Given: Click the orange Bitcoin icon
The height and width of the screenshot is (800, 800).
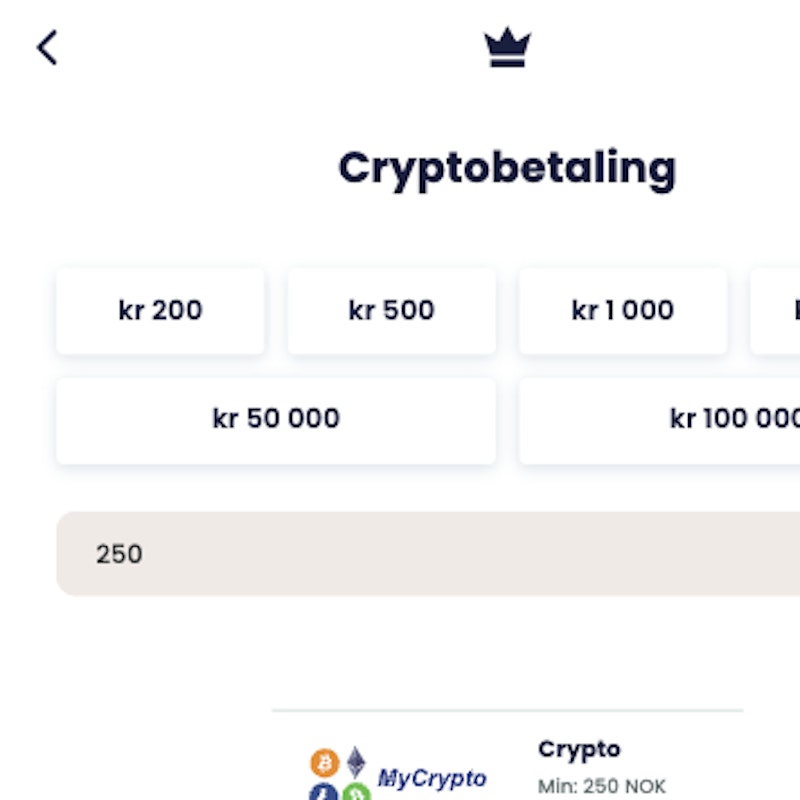Looking at the screenshot, I should [x=325, y=763].
